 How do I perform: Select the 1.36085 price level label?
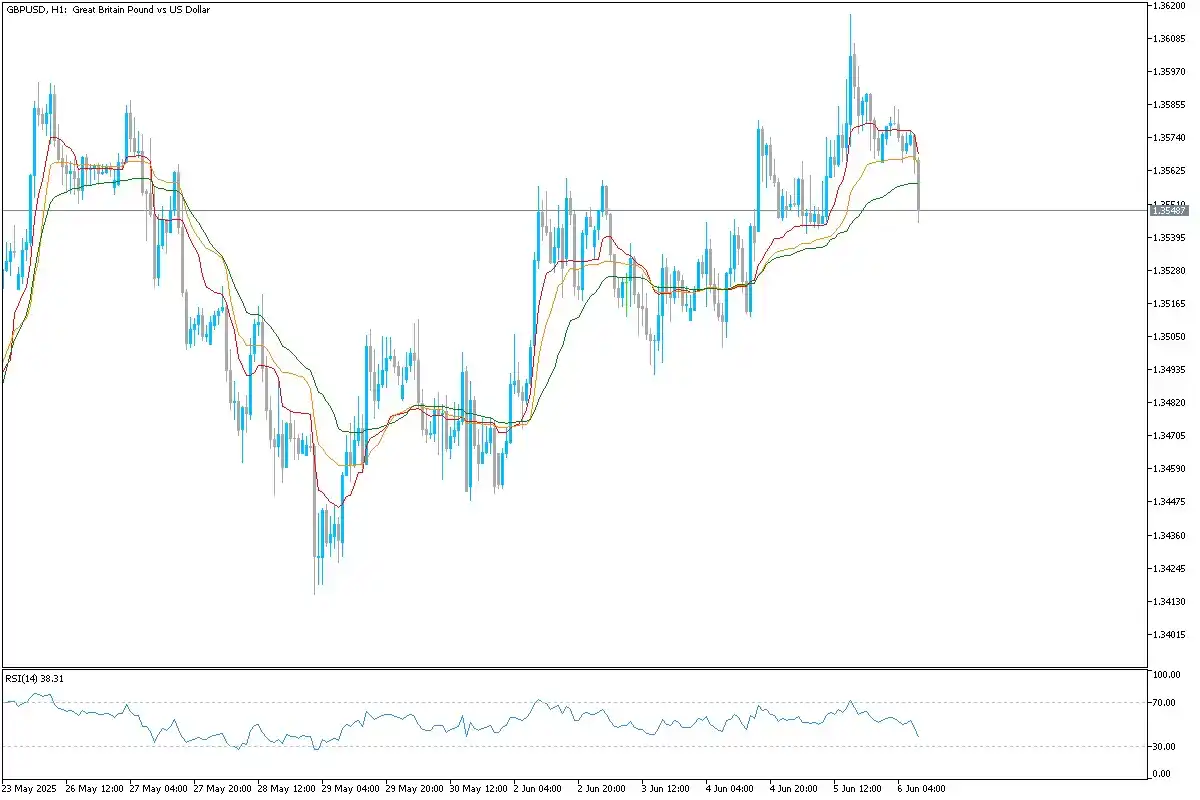click(1169, 39)
